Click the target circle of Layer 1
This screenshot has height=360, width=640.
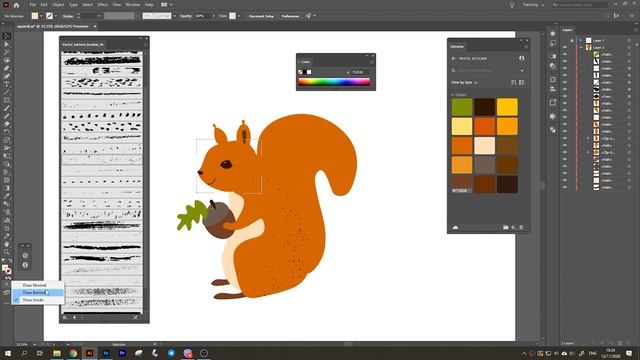point(629,40)
